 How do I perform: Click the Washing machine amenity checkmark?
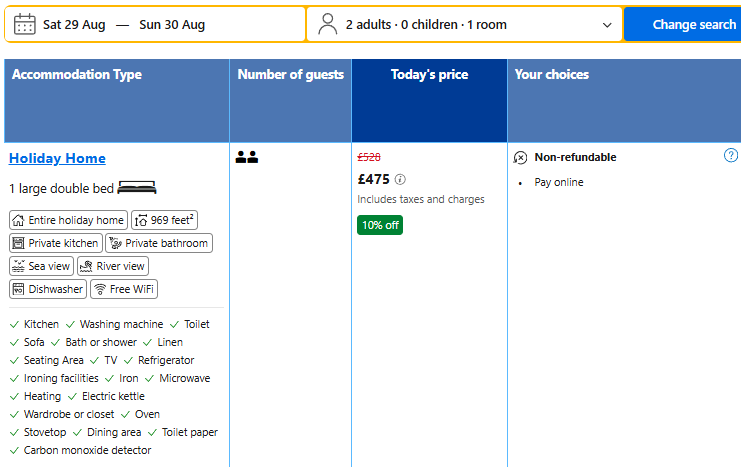pyautogui.click(x=70, y=324)
